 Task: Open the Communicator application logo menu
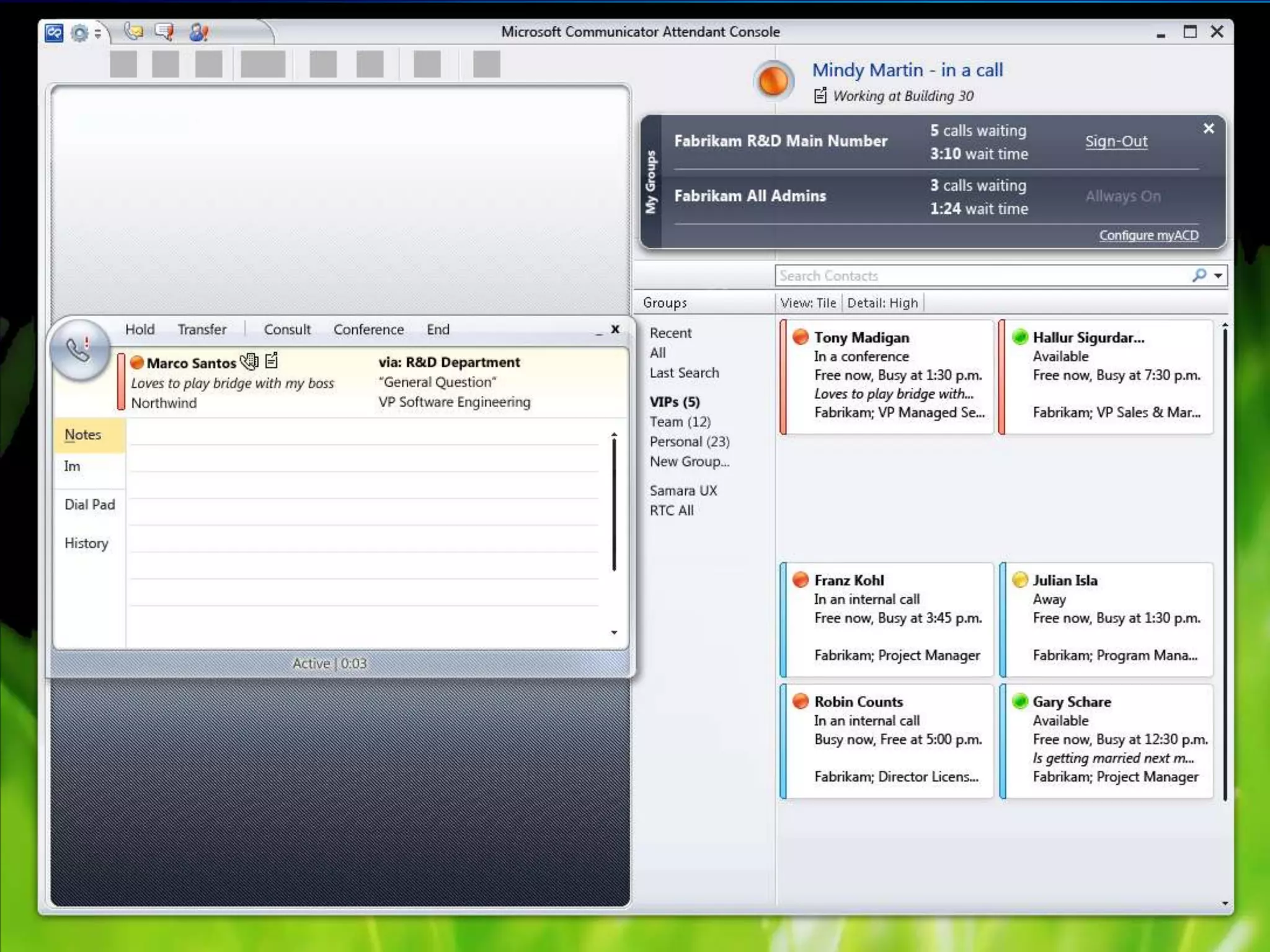coord(54,32)
